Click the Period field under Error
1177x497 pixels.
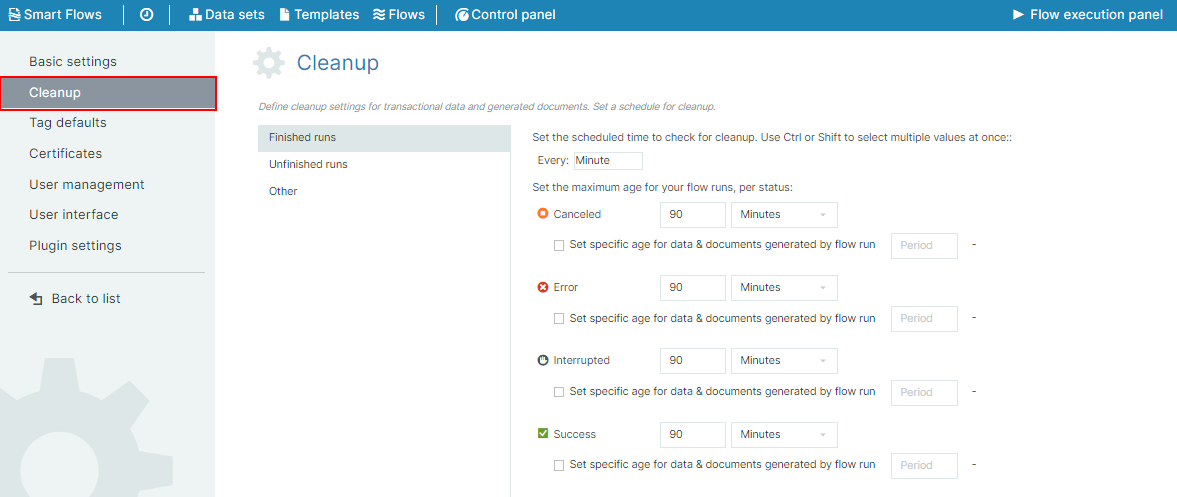924,318
